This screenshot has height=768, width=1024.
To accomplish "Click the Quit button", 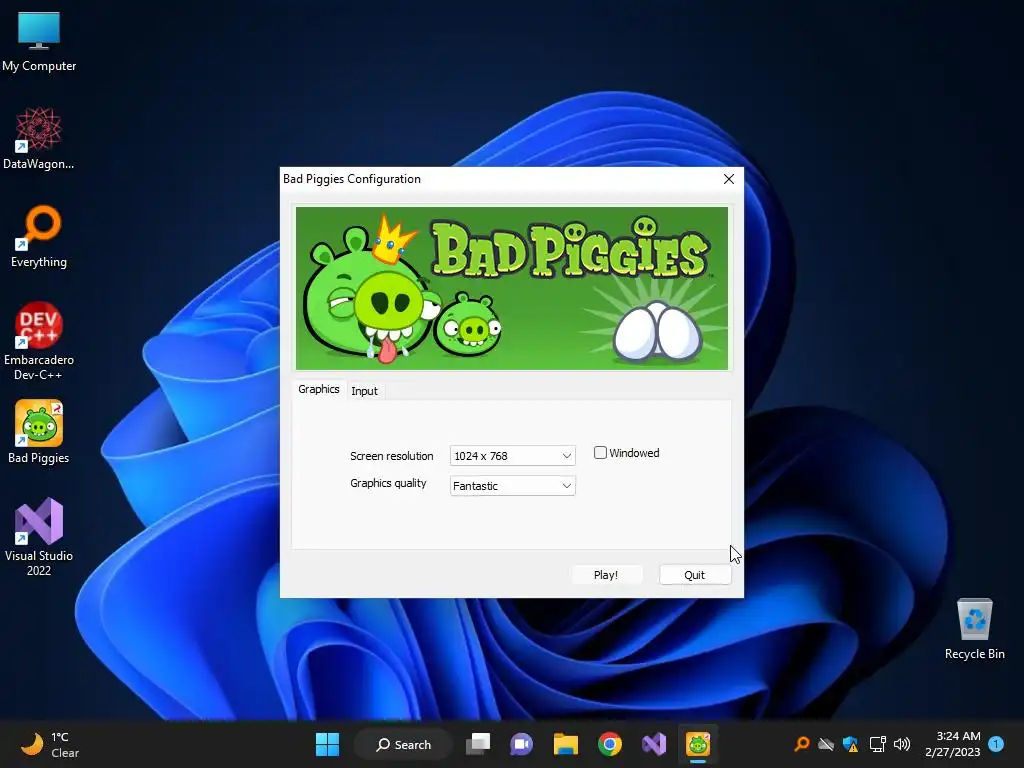I will point(694,575).
